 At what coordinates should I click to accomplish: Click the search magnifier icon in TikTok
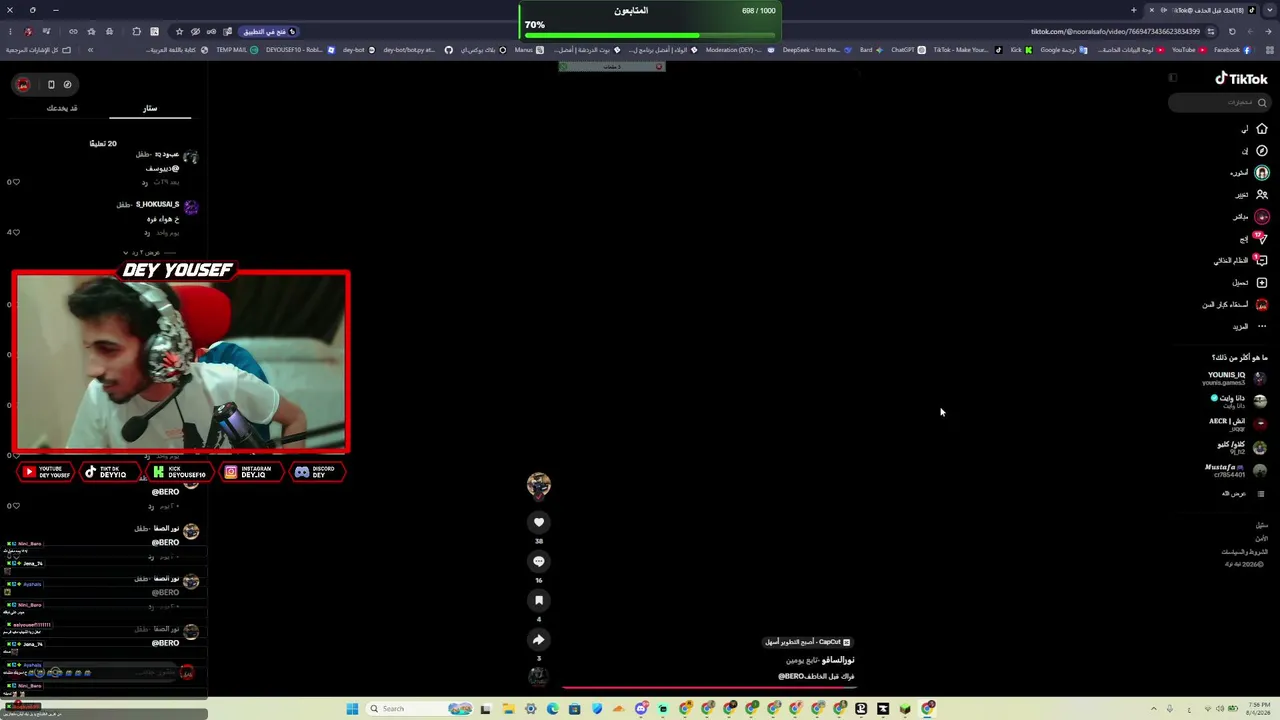(1262, 102)
